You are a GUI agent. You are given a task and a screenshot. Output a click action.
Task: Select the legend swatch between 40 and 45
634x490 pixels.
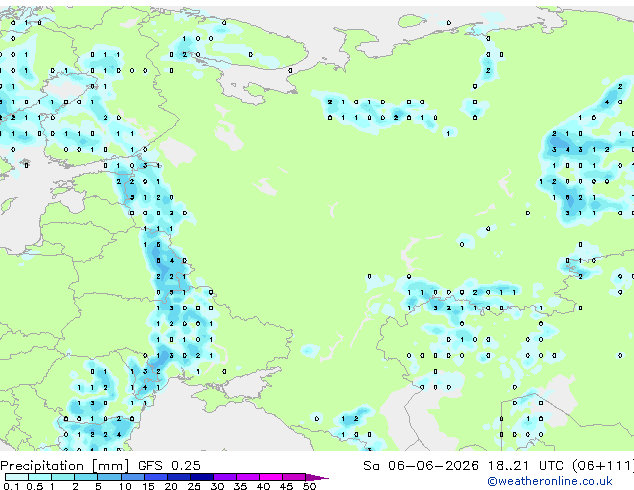(x=271, y=477)
